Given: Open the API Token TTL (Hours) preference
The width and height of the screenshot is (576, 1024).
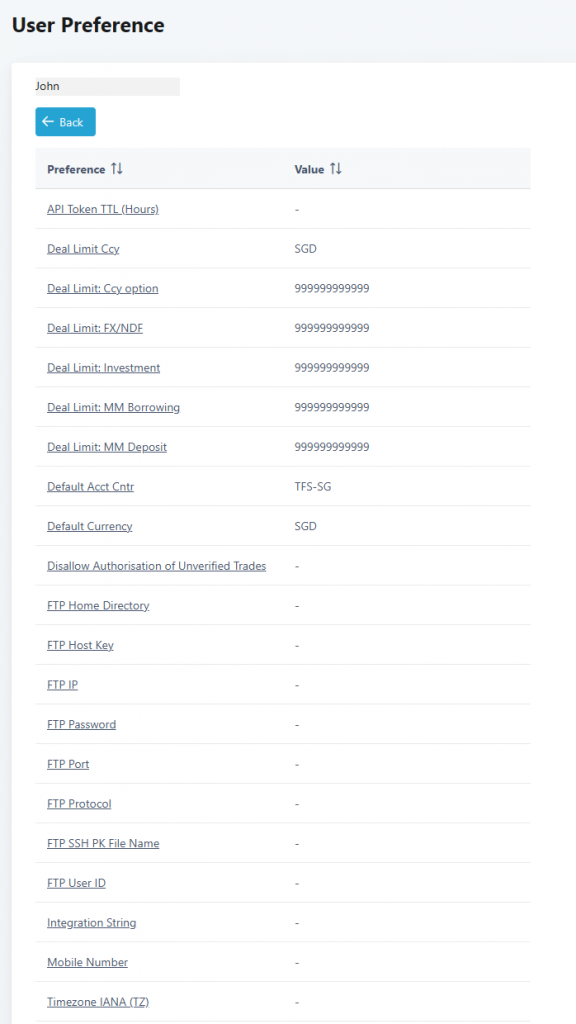Looking at the screenshot, I should (103, 209).
